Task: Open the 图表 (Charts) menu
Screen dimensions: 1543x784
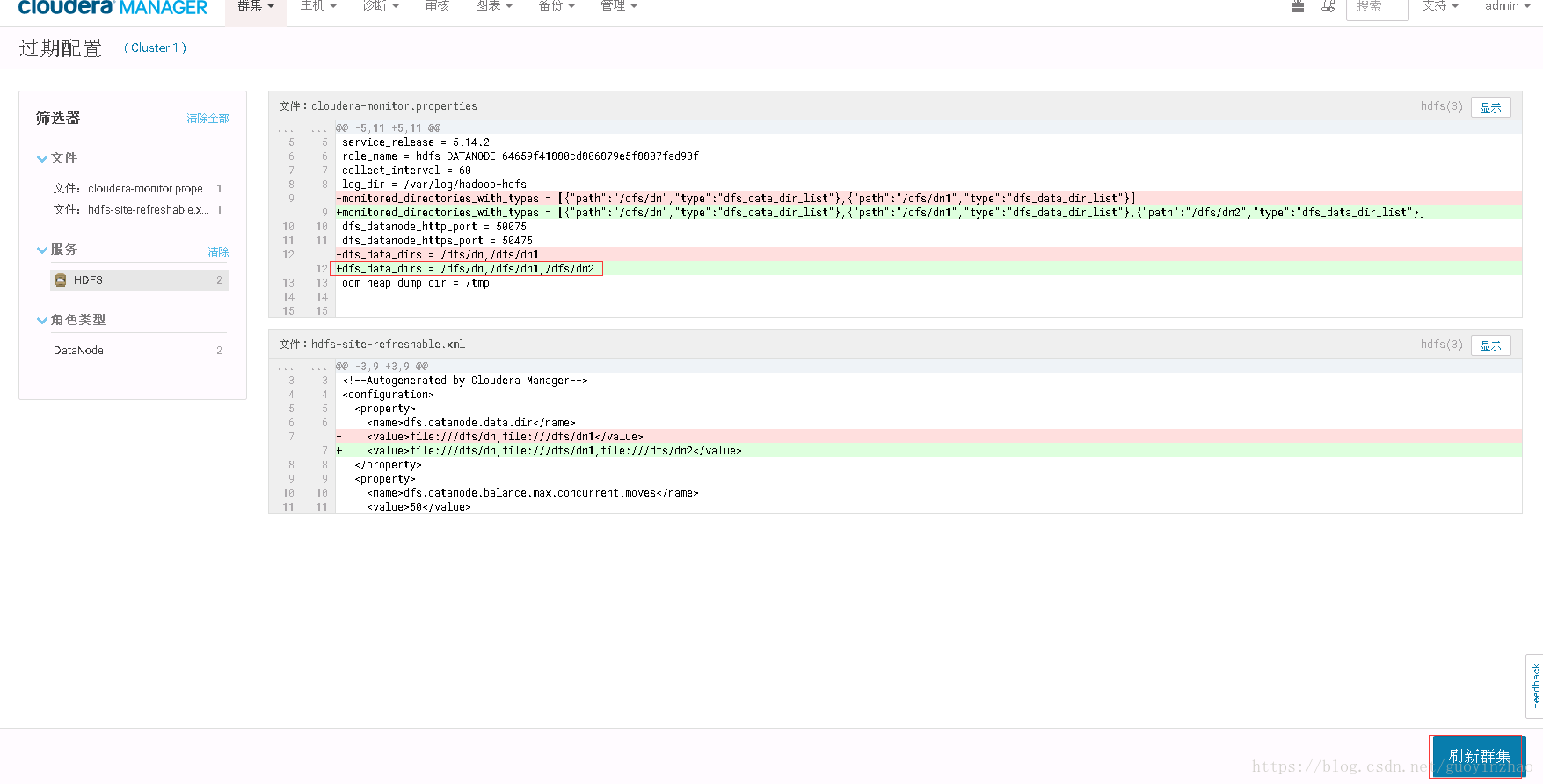Action: 493,6
